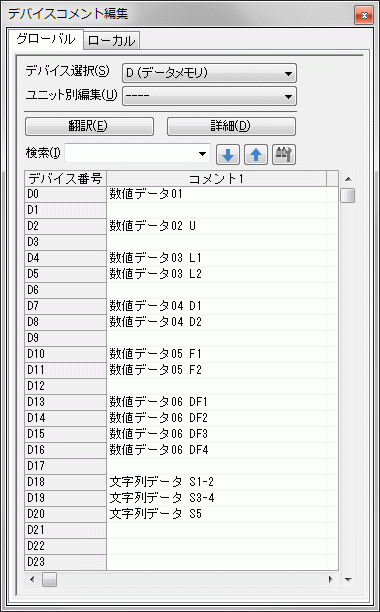Select comment cell 数値データ06 DF3
This screenshot has width=380, height=612.
[217, 434]
